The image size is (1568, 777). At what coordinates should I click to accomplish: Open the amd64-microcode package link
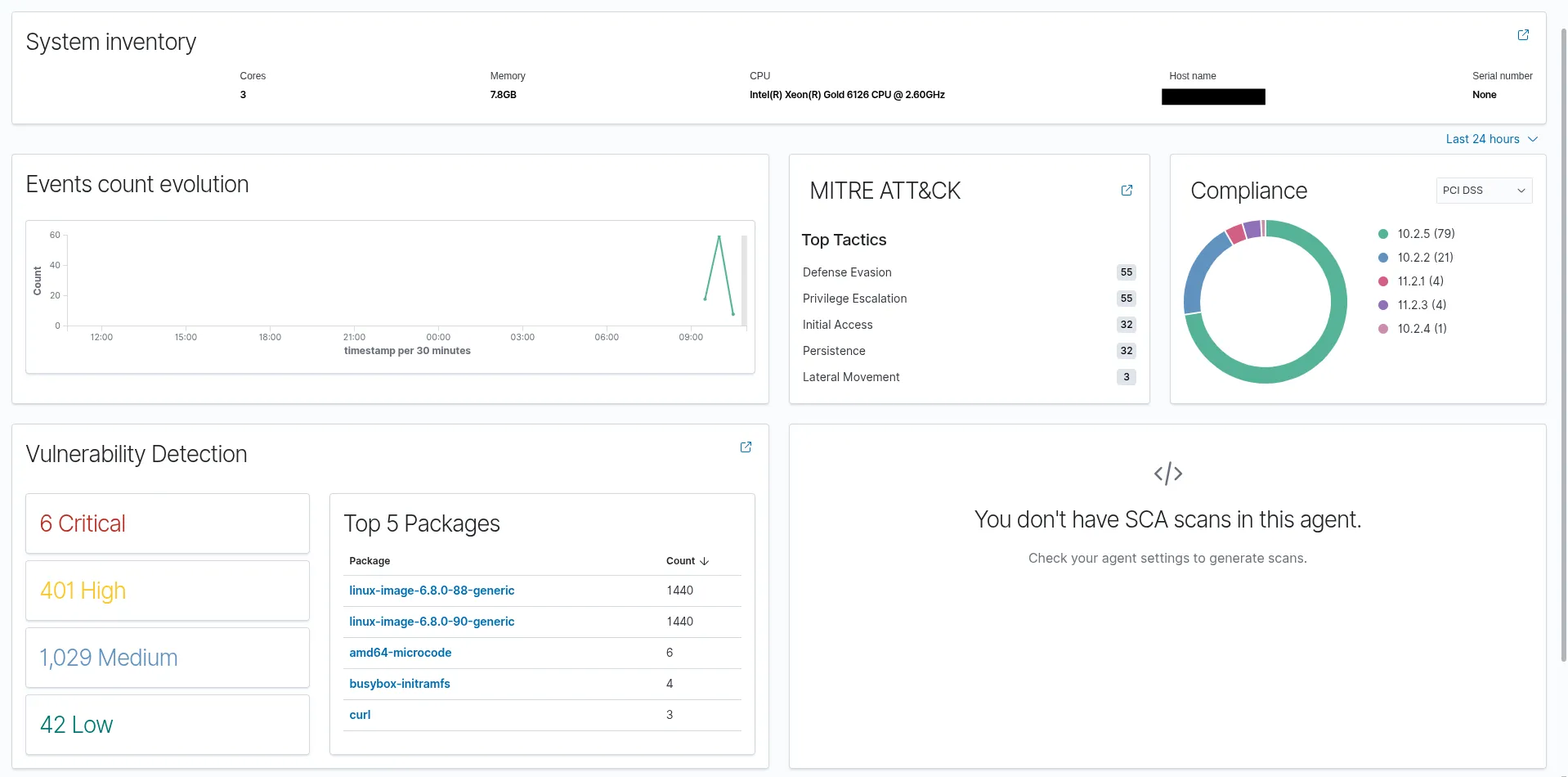click(400, 653)
